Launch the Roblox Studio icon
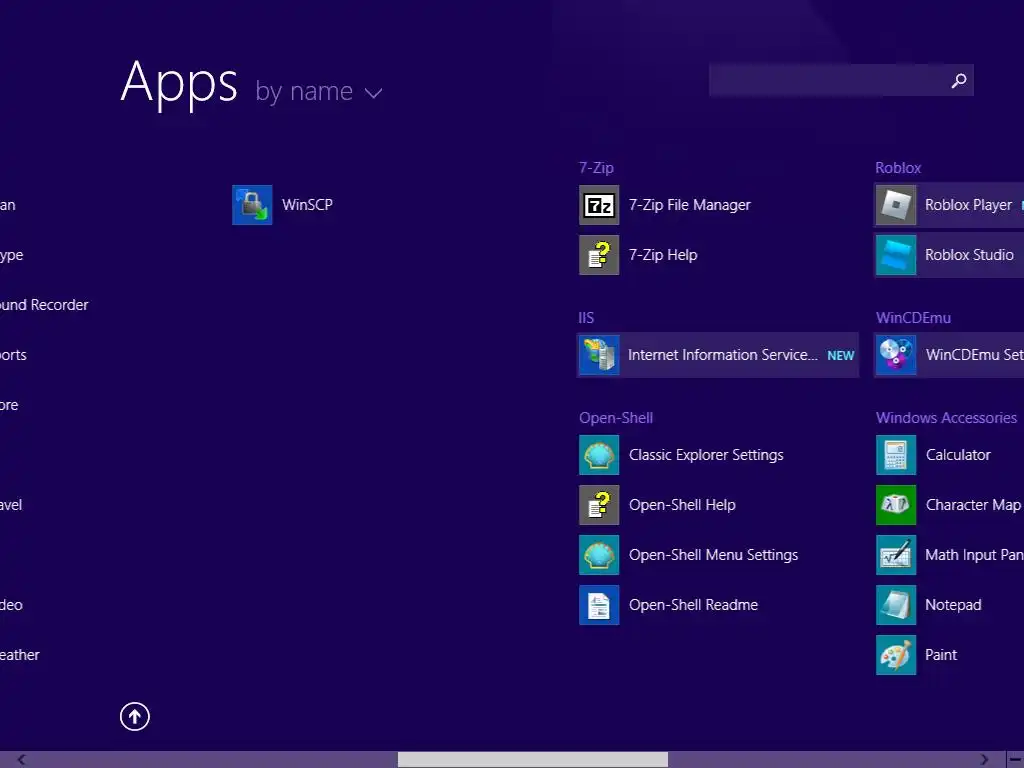The width and height of the screenshot is (1024, 768). [895, 255]
